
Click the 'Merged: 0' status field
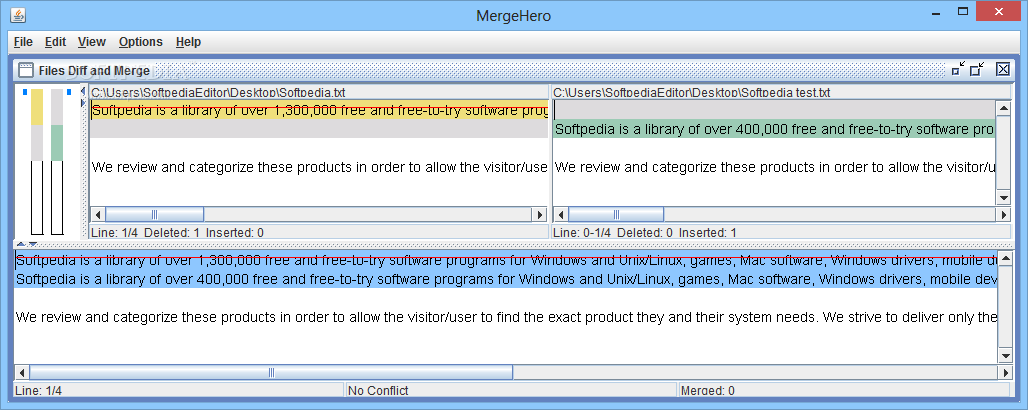click(x=844, y=390)
